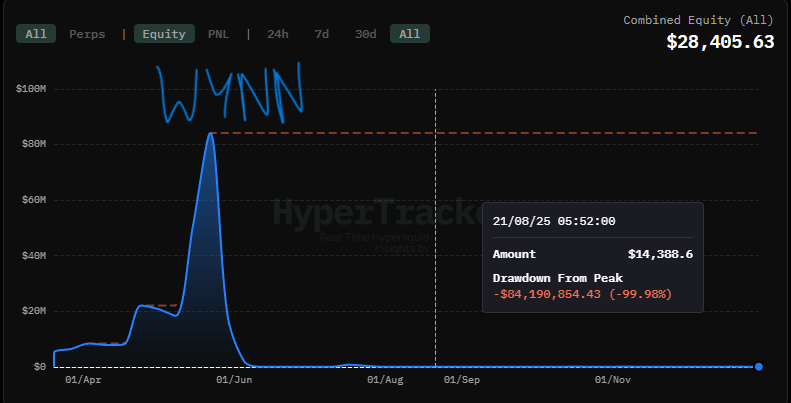Image resolution: width=791 pixels, height=403 pixels.
Task: Click the Combined Equity (All) label
Action: 698,20
